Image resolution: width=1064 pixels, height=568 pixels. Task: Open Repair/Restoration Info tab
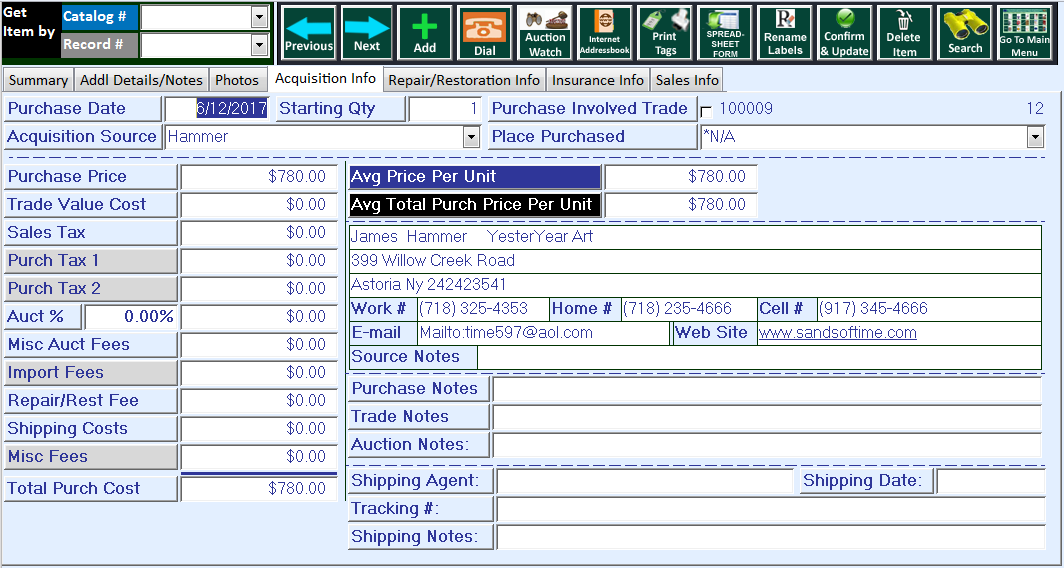[x=464, y=80]
